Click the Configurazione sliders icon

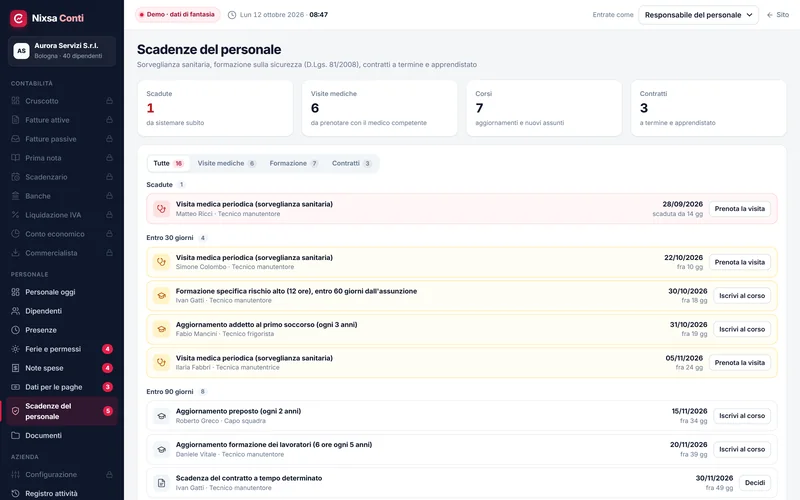15,474
